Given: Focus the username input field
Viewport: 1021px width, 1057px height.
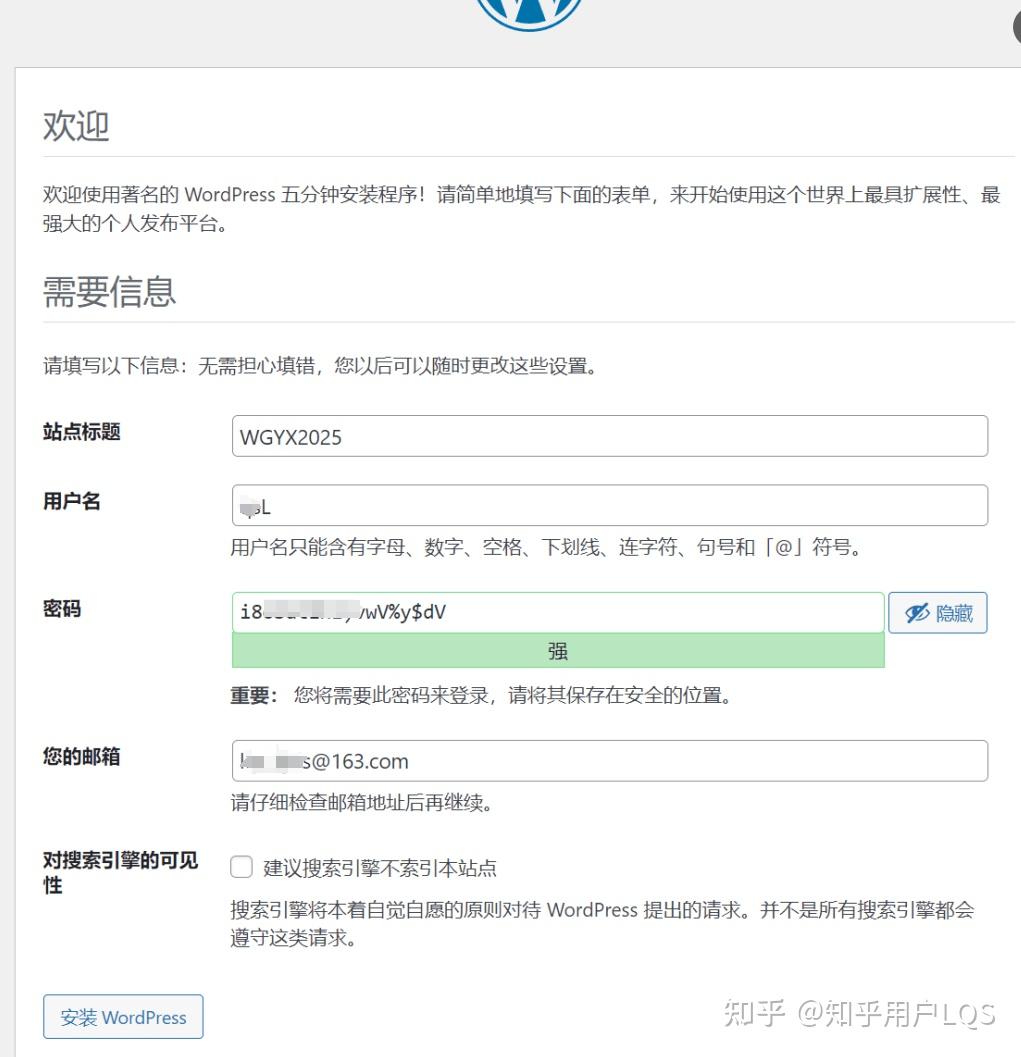Looking at the screenshot, I should [x=610, y=505].
